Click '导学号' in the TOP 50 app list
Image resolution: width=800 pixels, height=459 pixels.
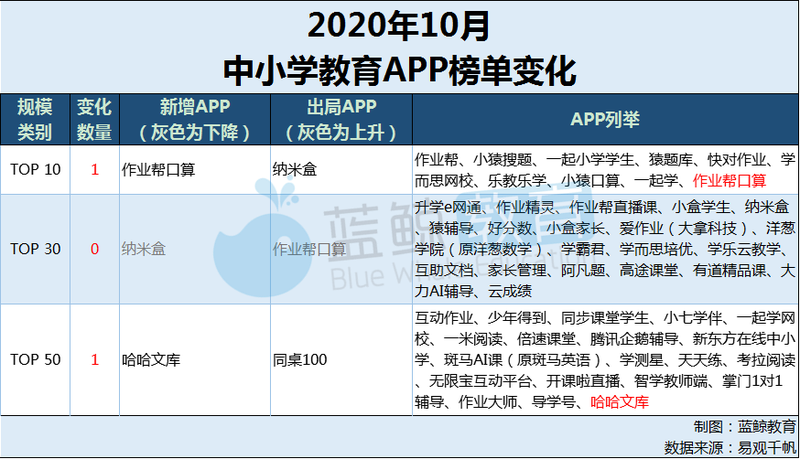[x=554, y=402]
